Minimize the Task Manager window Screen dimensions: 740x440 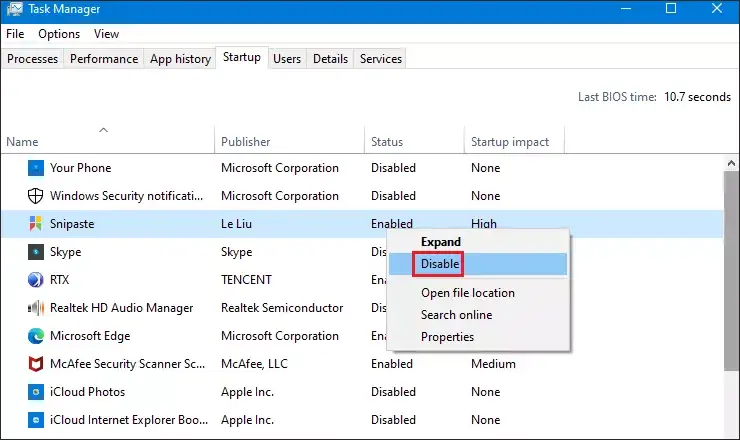626,8
